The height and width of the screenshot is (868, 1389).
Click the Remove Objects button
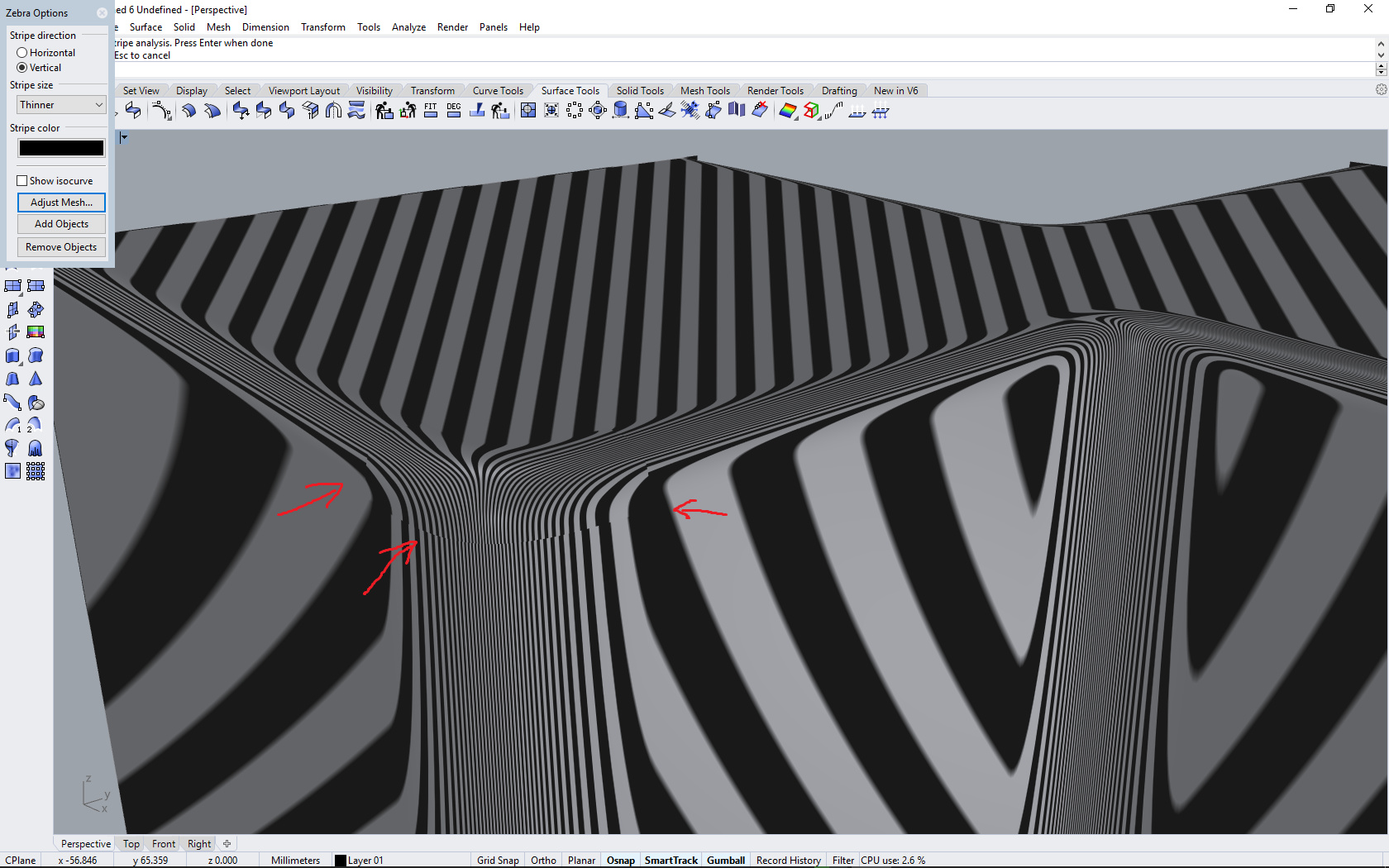[x=61, y=246]
